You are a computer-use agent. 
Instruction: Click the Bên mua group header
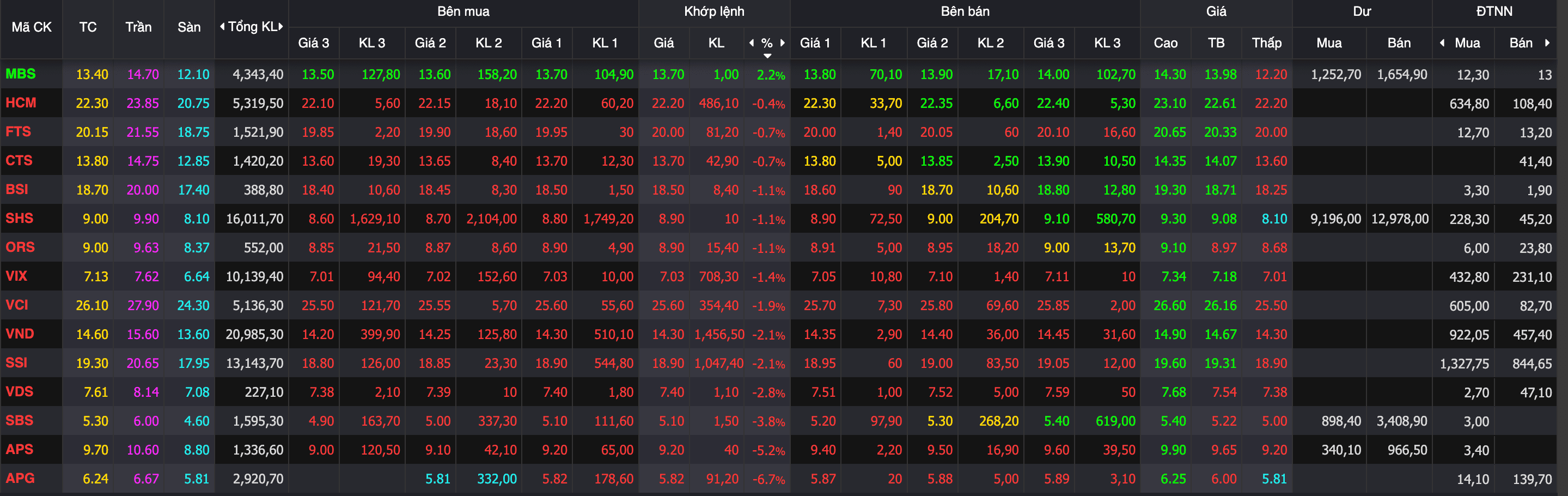click(463, 11)
